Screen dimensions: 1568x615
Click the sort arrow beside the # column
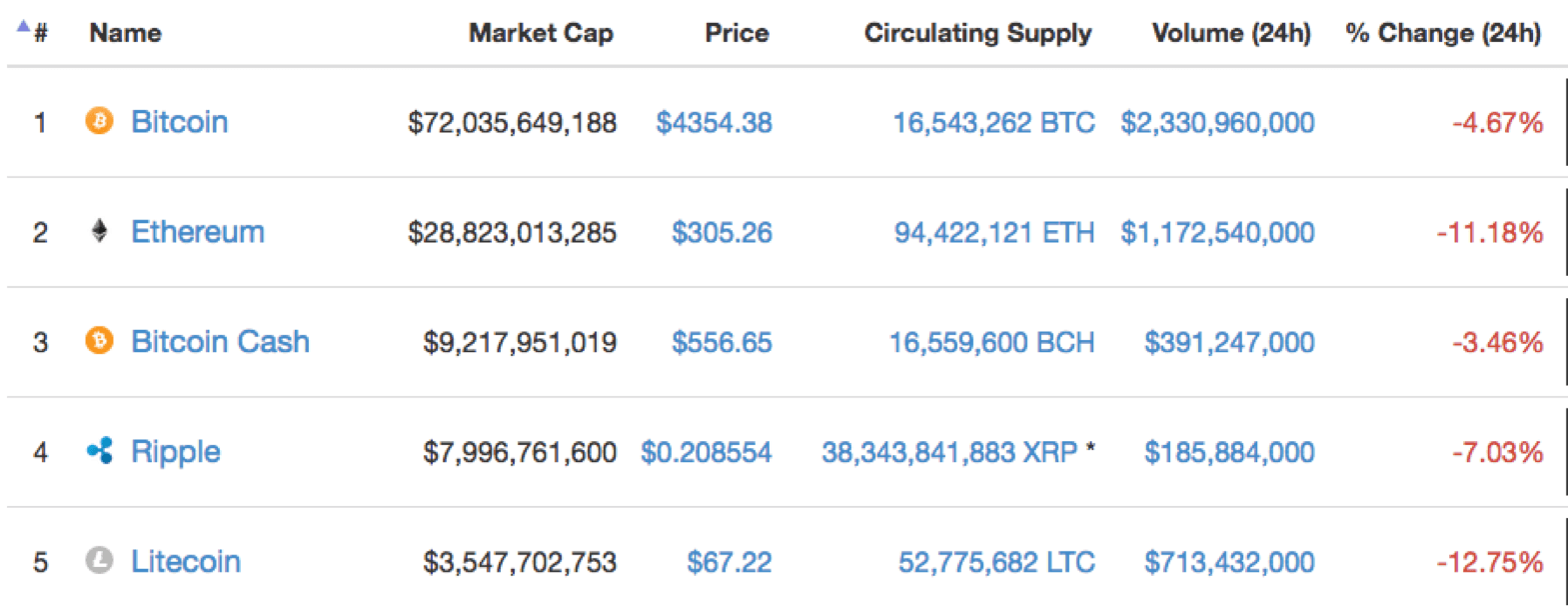(23, 27)
